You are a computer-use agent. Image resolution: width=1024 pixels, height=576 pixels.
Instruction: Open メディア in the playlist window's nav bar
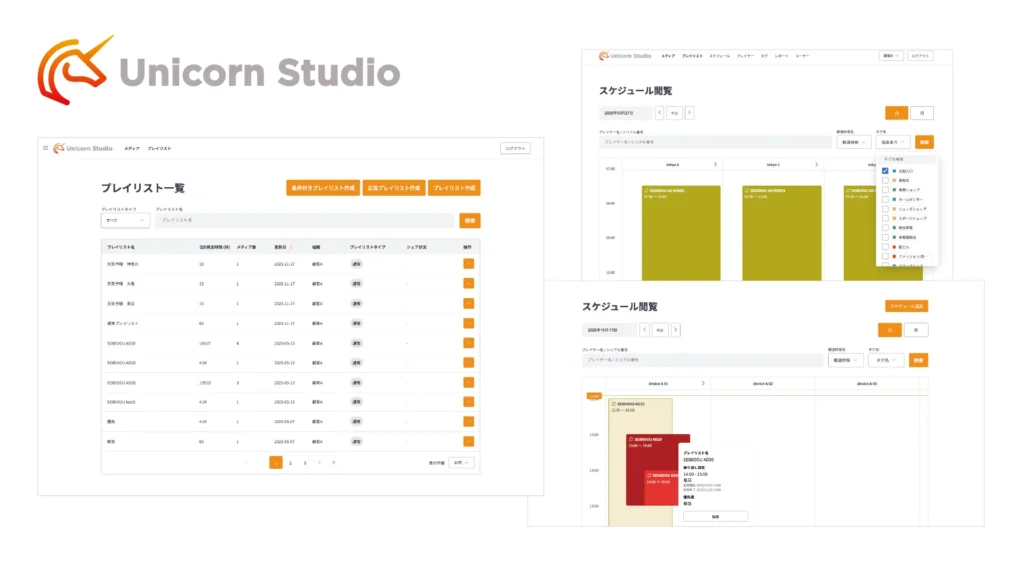tap(132, 148)
